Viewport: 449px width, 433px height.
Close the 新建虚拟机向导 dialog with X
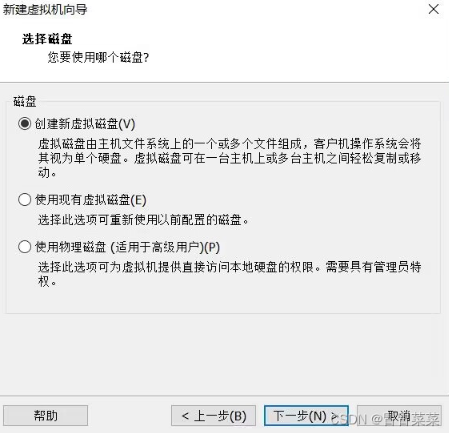point(434,9)
